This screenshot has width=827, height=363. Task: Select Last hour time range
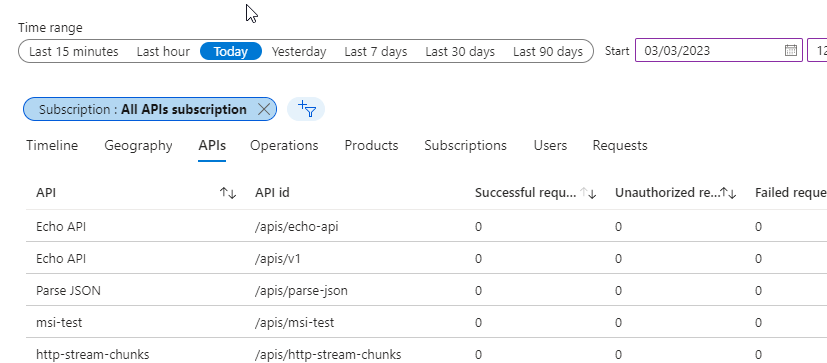click(x=163, y=52)
